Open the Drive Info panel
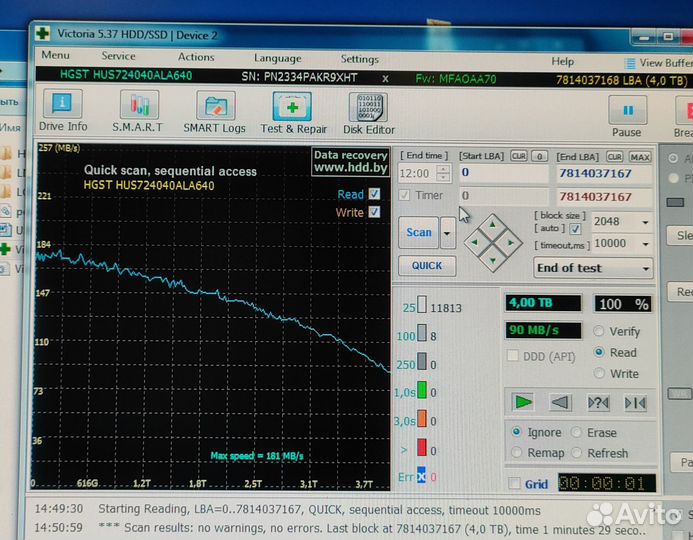693x540 pixels. tap(63, 111)
